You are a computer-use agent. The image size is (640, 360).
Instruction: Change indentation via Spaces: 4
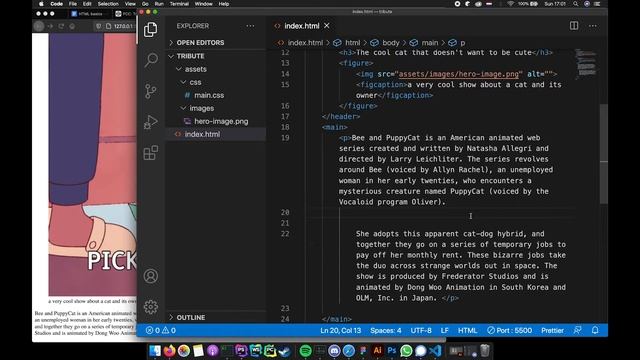[386, 330]
